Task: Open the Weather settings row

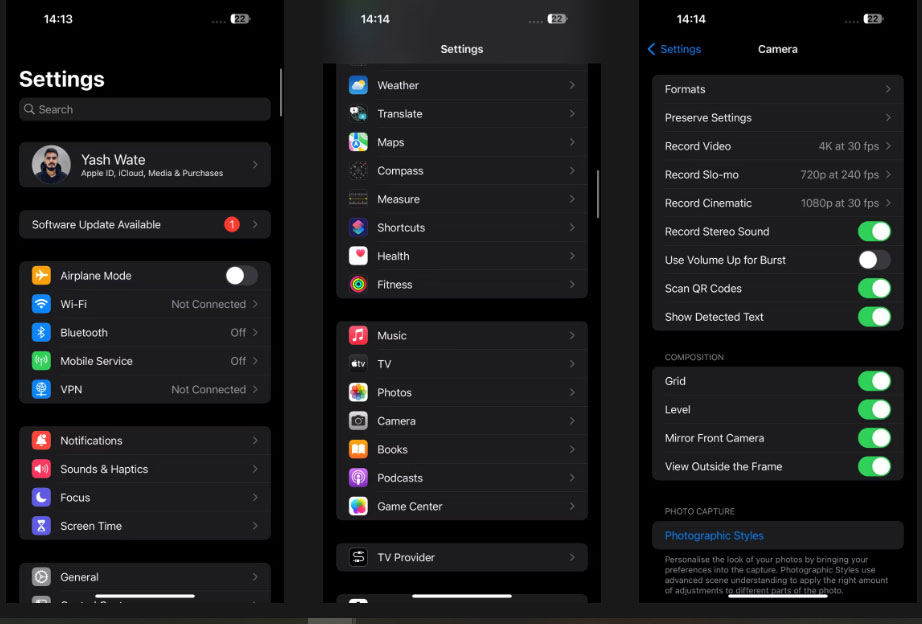Action: [x=462, y=85]
